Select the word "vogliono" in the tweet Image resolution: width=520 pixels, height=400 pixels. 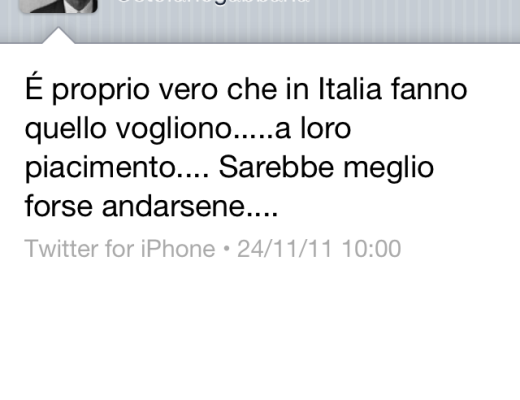point(174,129)
